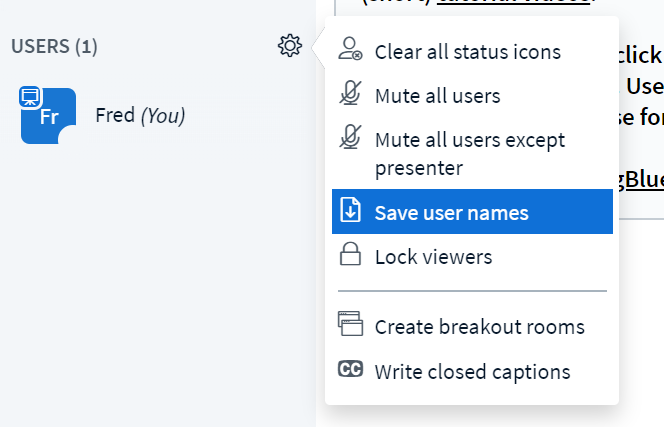
Task: Choose Save user names option
Action: tap(451, 212)
